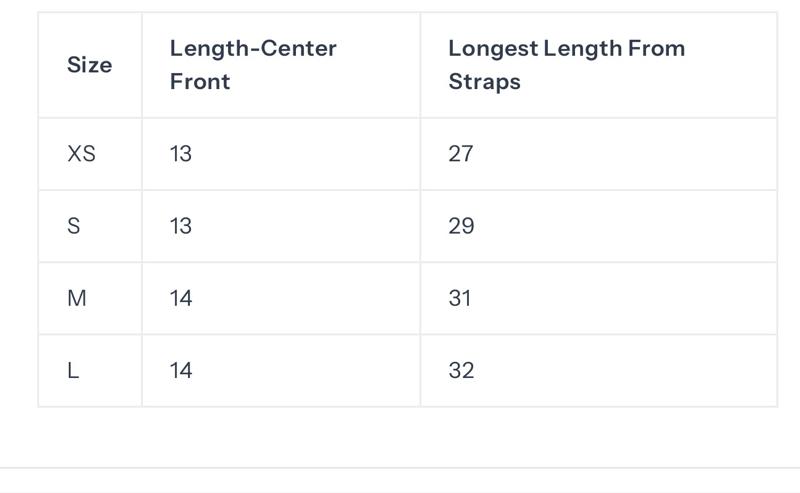This screenshot has height=493, width=800.
Task: Click the strap length value 27
Action: [x=461, y=154]
